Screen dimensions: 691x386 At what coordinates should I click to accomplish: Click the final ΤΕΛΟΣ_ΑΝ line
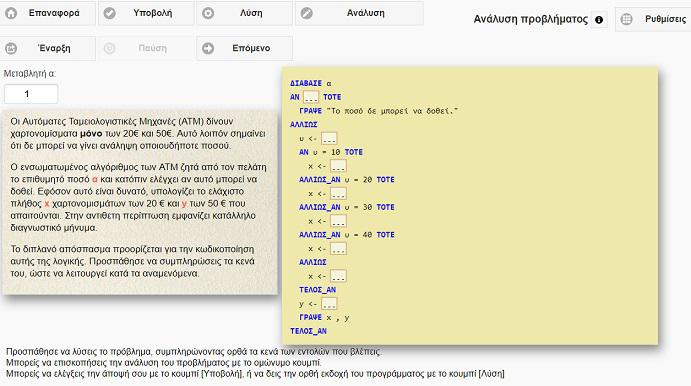pyautogui.click(x=308, y=331)
